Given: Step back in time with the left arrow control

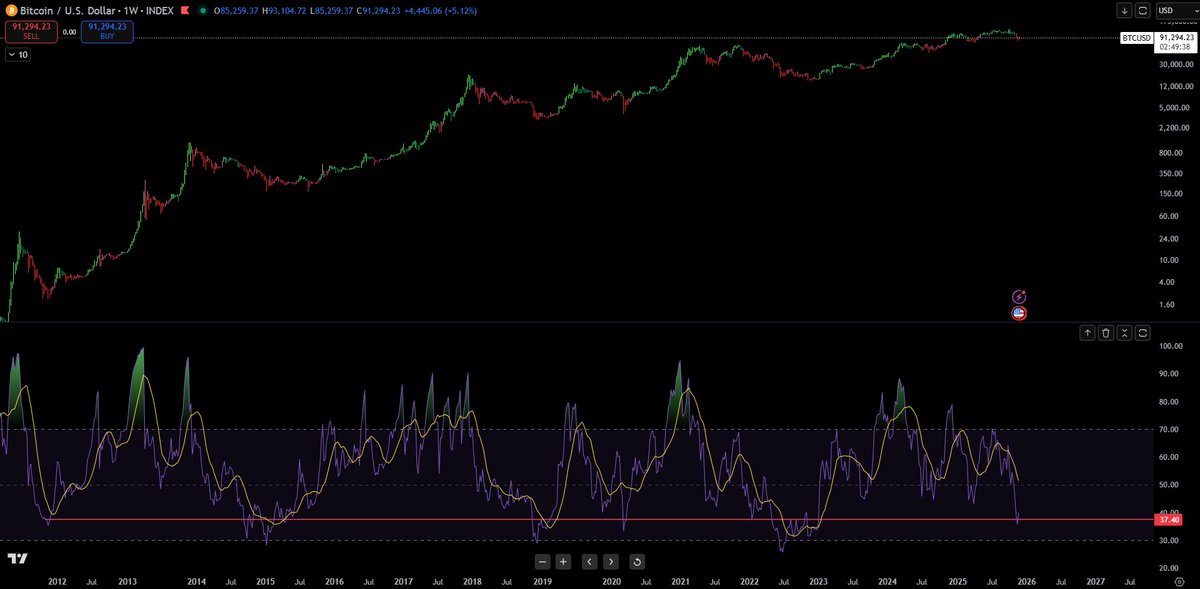Looking at the screenshot, I should [589, 562].
